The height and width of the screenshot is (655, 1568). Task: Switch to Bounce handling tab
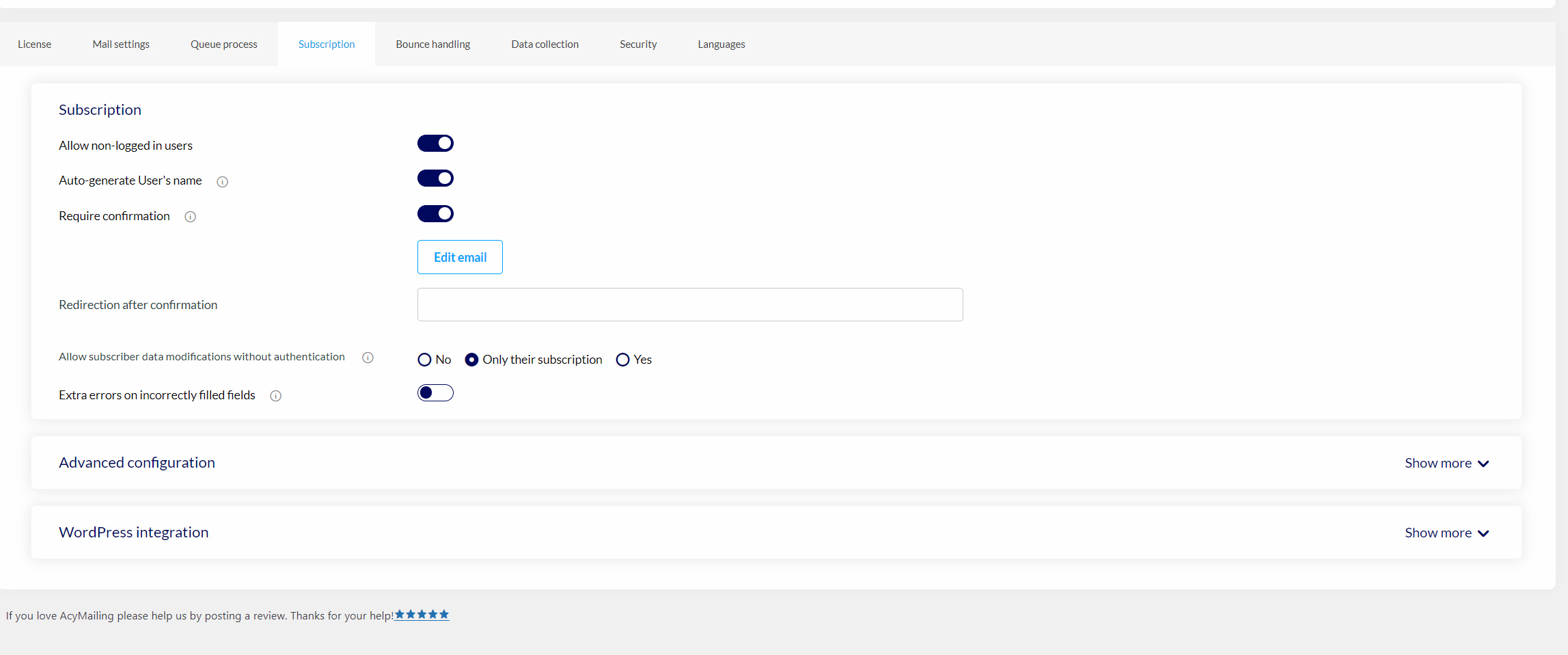point(432,44)
